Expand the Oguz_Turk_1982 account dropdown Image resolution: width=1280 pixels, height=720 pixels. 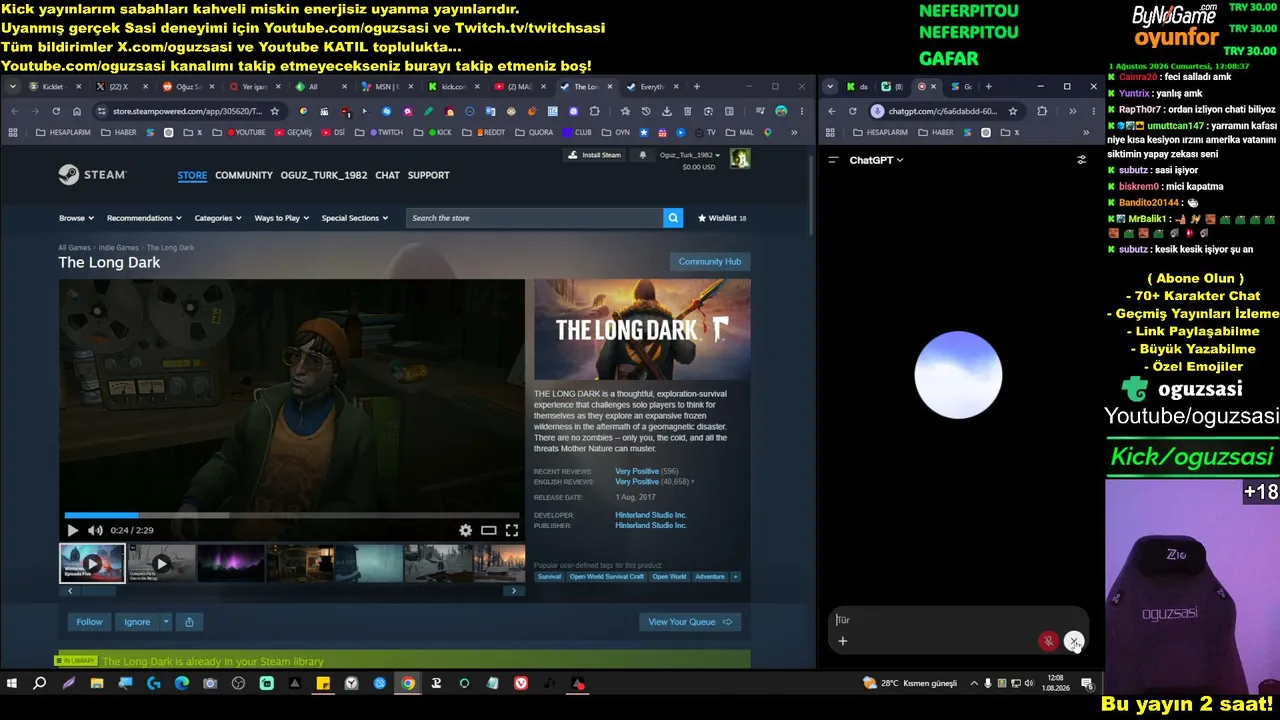coord(690,155)
